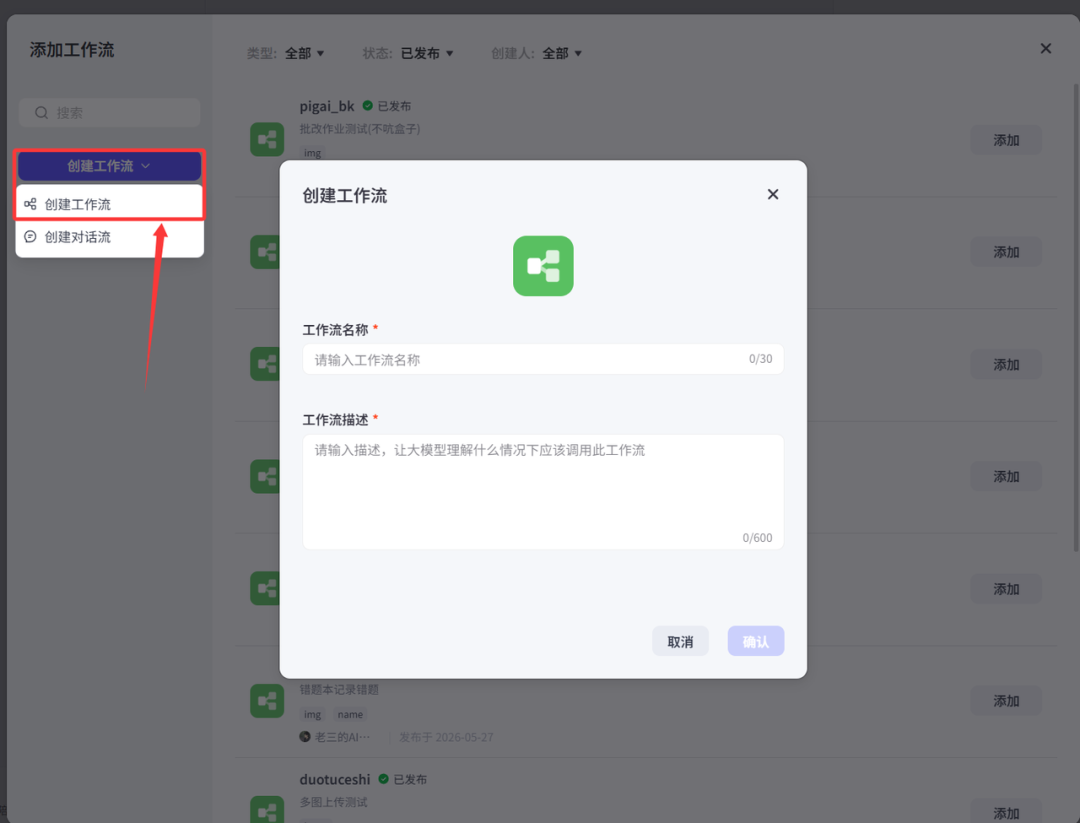1080x823 pixels.
Task: Close the 添加工作流 panel
Action: tap(1046, 48)
